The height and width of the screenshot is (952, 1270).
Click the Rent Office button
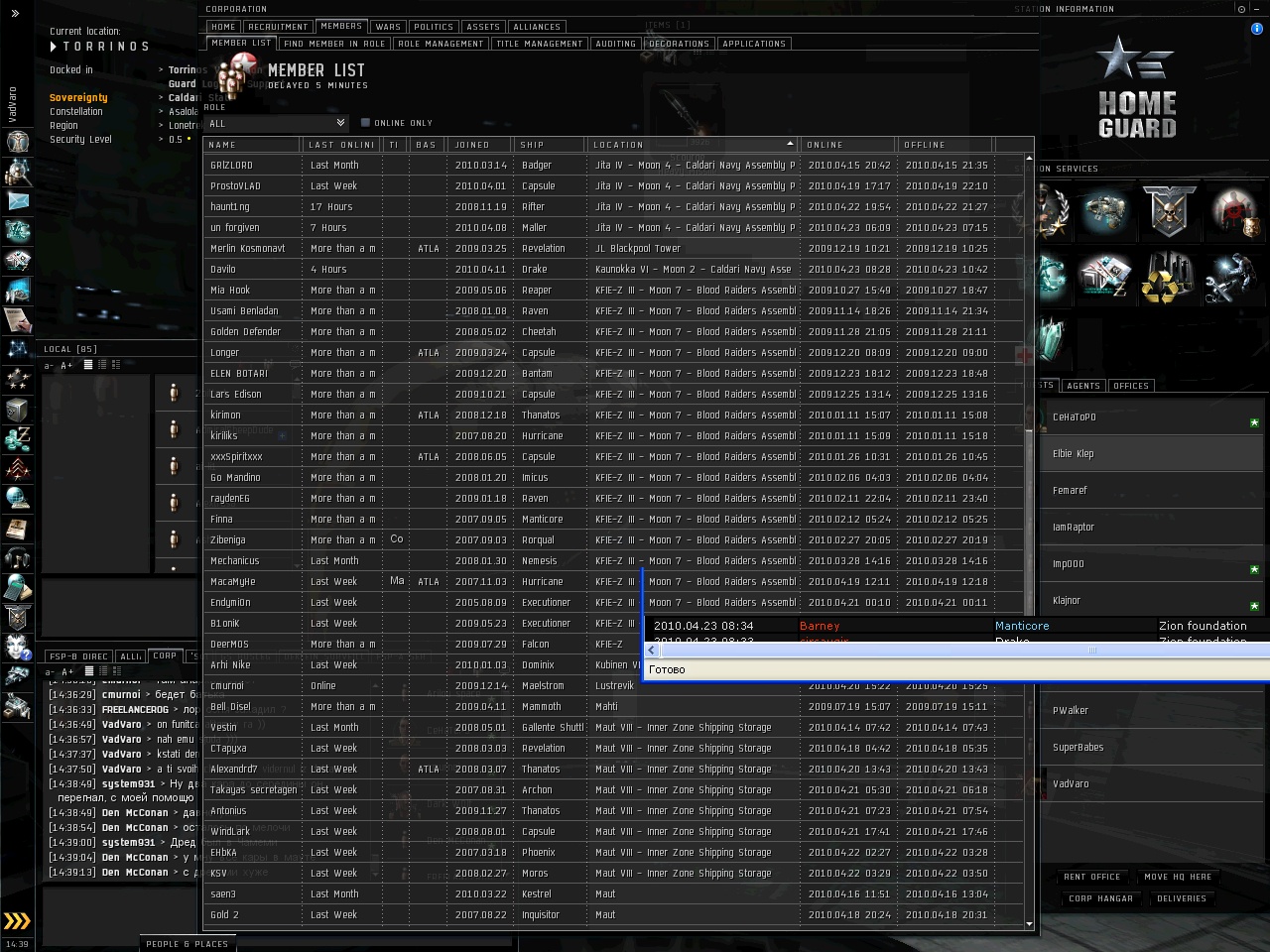[1091, 877]
